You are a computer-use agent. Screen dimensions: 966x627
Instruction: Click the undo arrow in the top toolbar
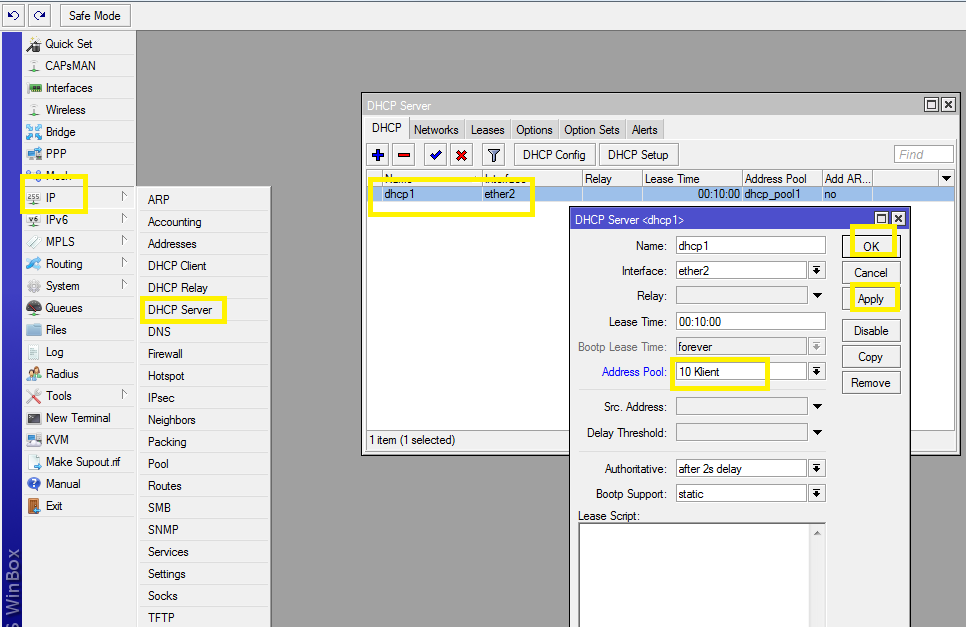pos(14,15)
